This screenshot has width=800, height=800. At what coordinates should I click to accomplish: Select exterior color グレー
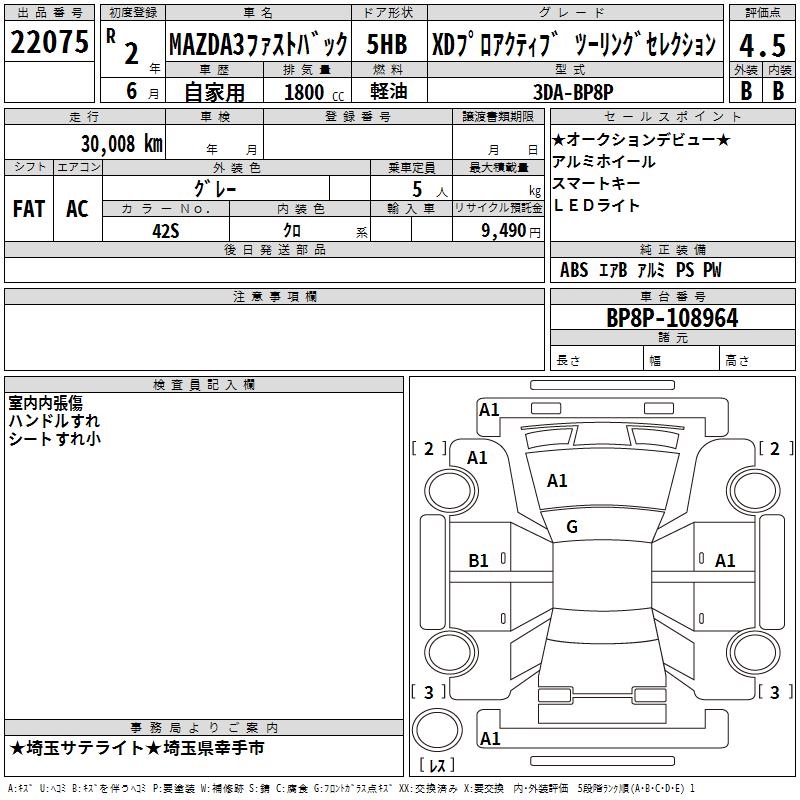215,189
